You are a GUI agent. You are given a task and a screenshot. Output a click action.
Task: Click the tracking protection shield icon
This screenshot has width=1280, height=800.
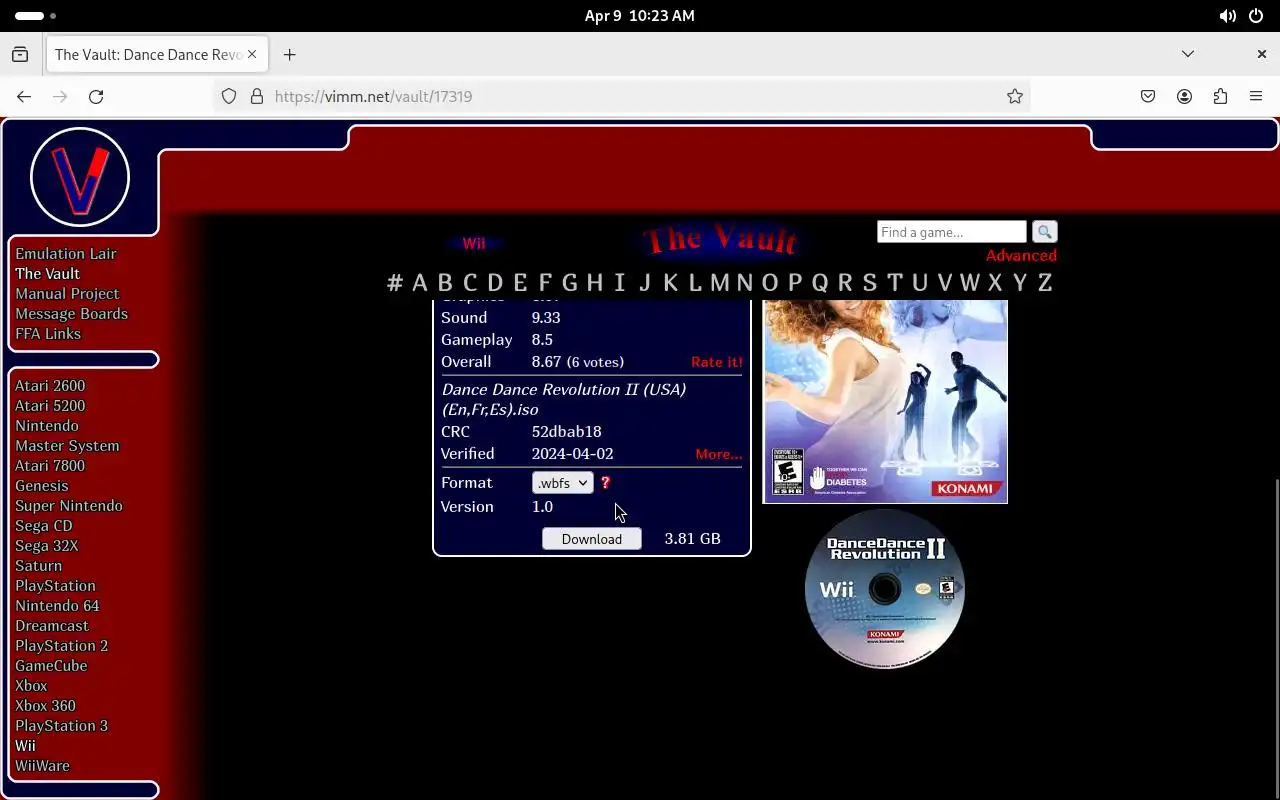pyautogui.click(x=229, y=96)
